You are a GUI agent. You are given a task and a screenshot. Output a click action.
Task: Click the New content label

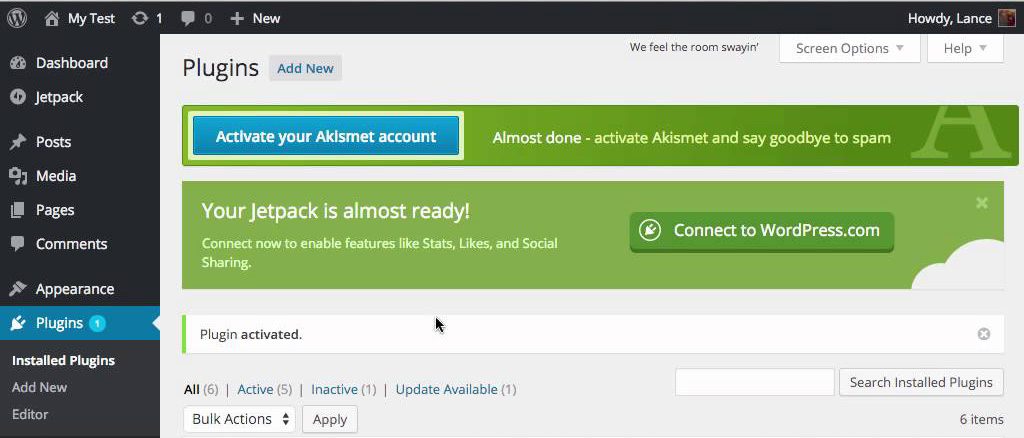(266, 18)
